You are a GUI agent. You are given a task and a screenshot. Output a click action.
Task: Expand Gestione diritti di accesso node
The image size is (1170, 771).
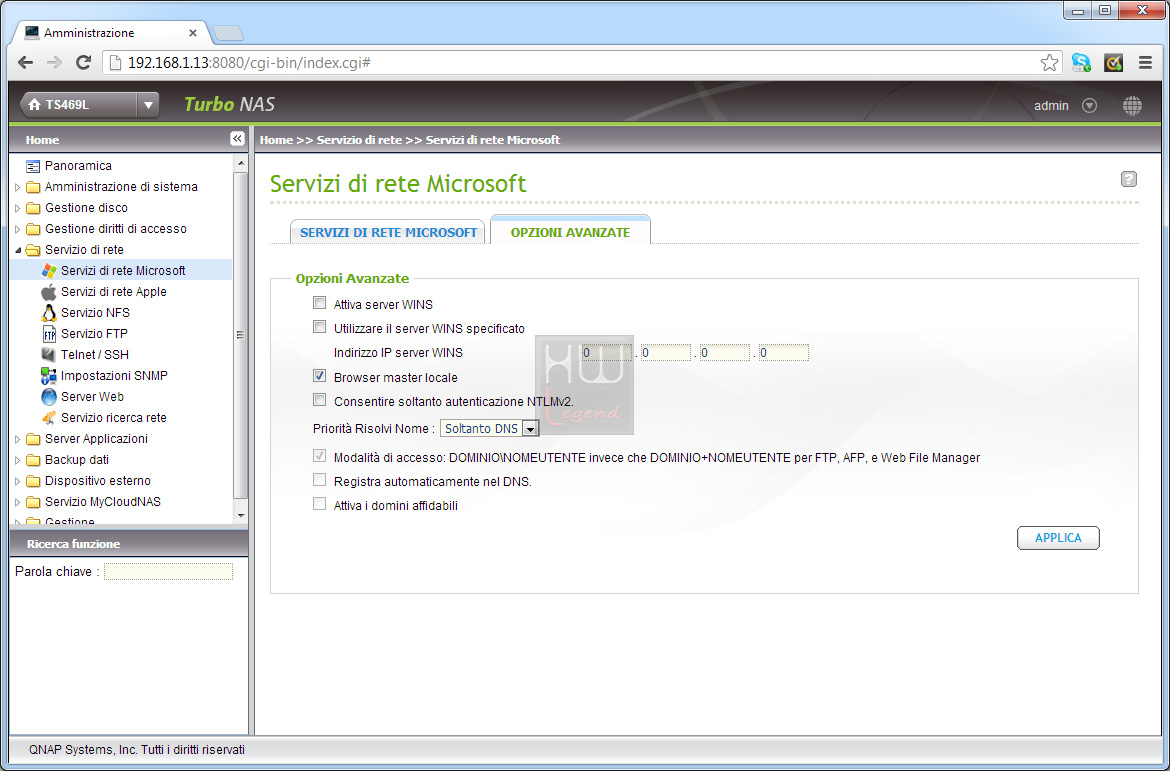point(18,228)
